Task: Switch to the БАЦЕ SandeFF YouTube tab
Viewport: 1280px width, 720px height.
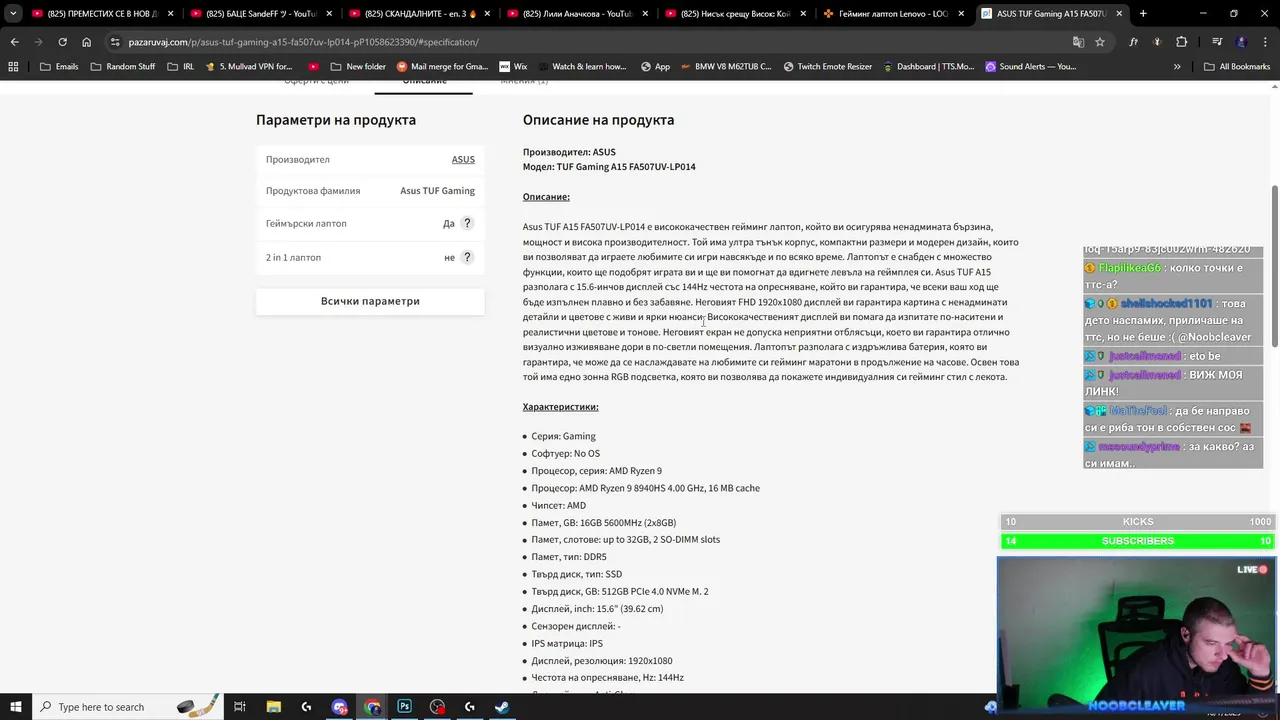Action: [x=260, y=13]
